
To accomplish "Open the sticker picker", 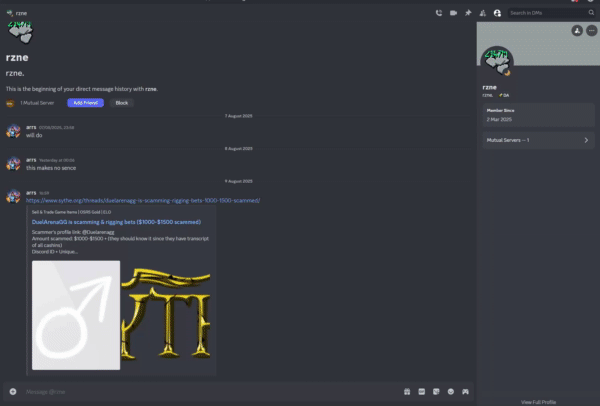I will pos(436,391).
